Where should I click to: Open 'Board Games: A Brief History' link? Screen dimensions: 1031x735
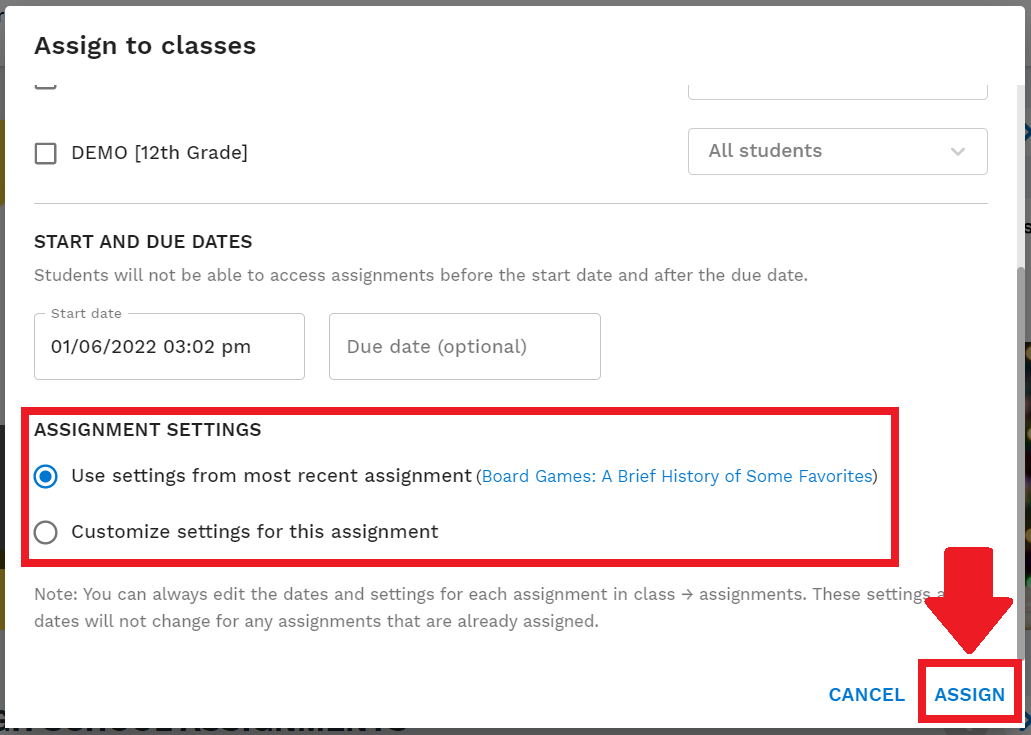[x=677, y=476]
